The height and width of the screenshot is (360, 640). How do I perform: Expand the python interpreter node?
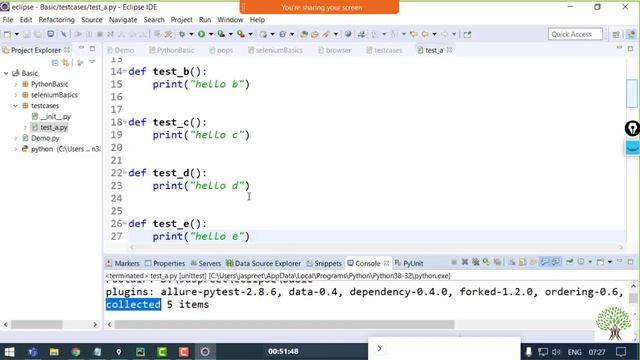[x=16, y=149]
